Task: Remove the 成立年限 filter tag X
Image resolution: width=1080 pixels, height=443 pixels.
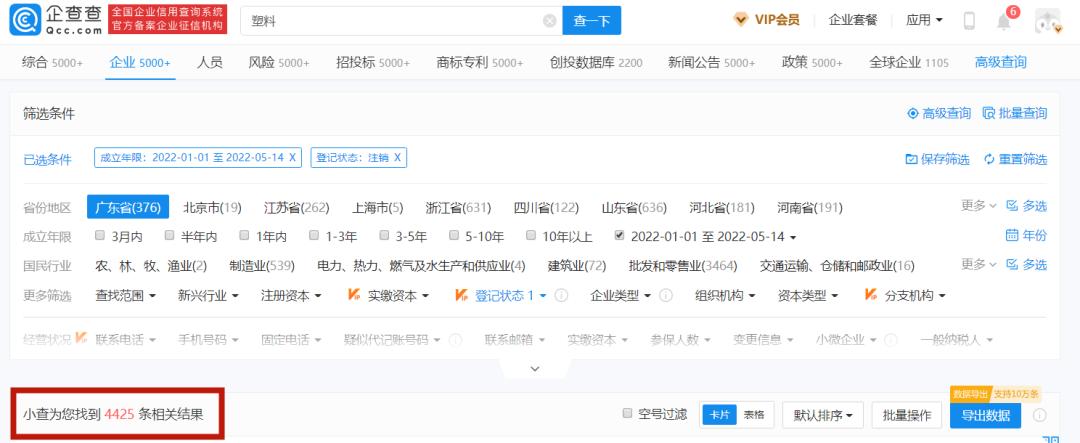Action: tap(292, 158)
